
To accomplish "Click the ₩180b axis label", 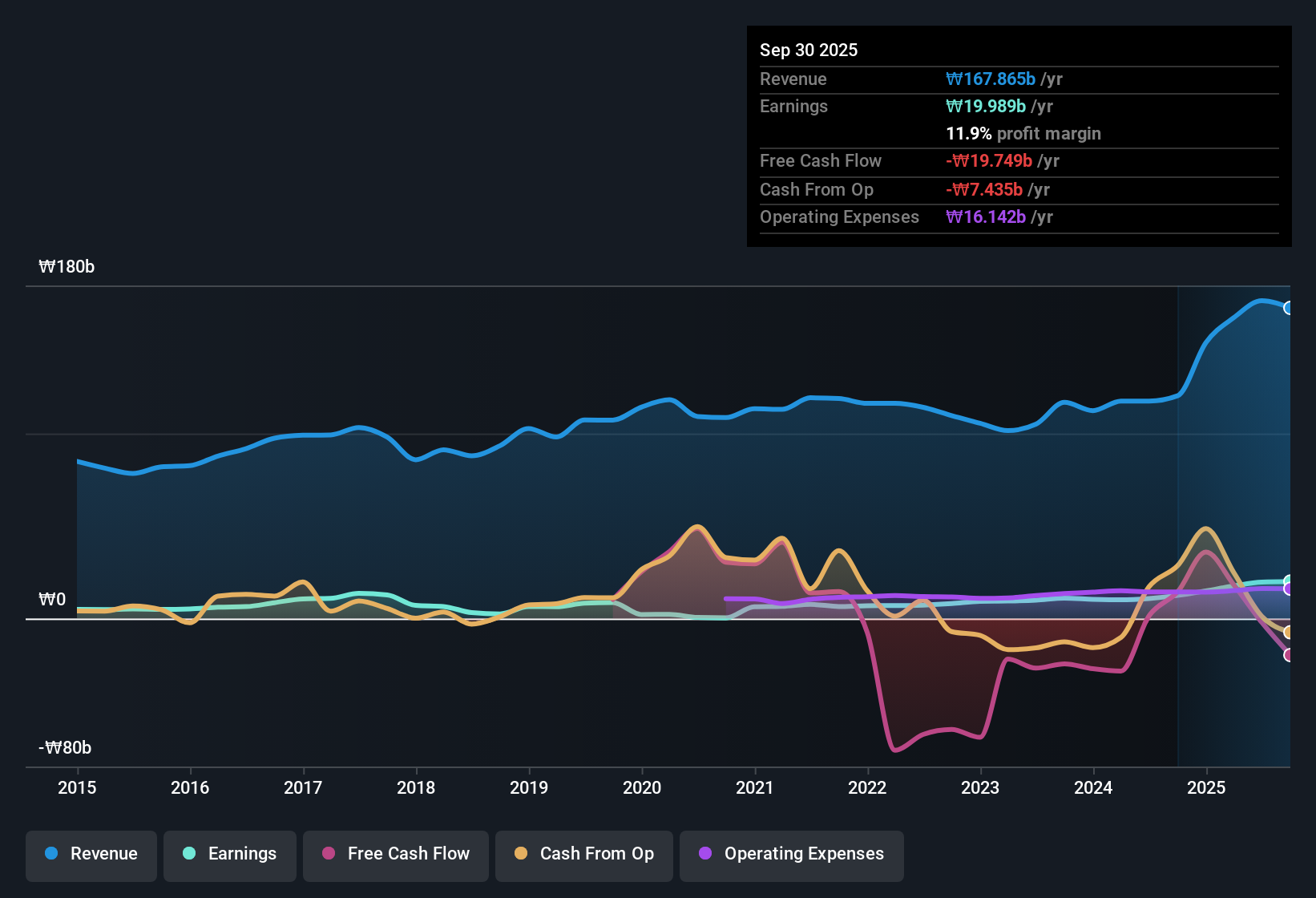I will tap(67, 267).
